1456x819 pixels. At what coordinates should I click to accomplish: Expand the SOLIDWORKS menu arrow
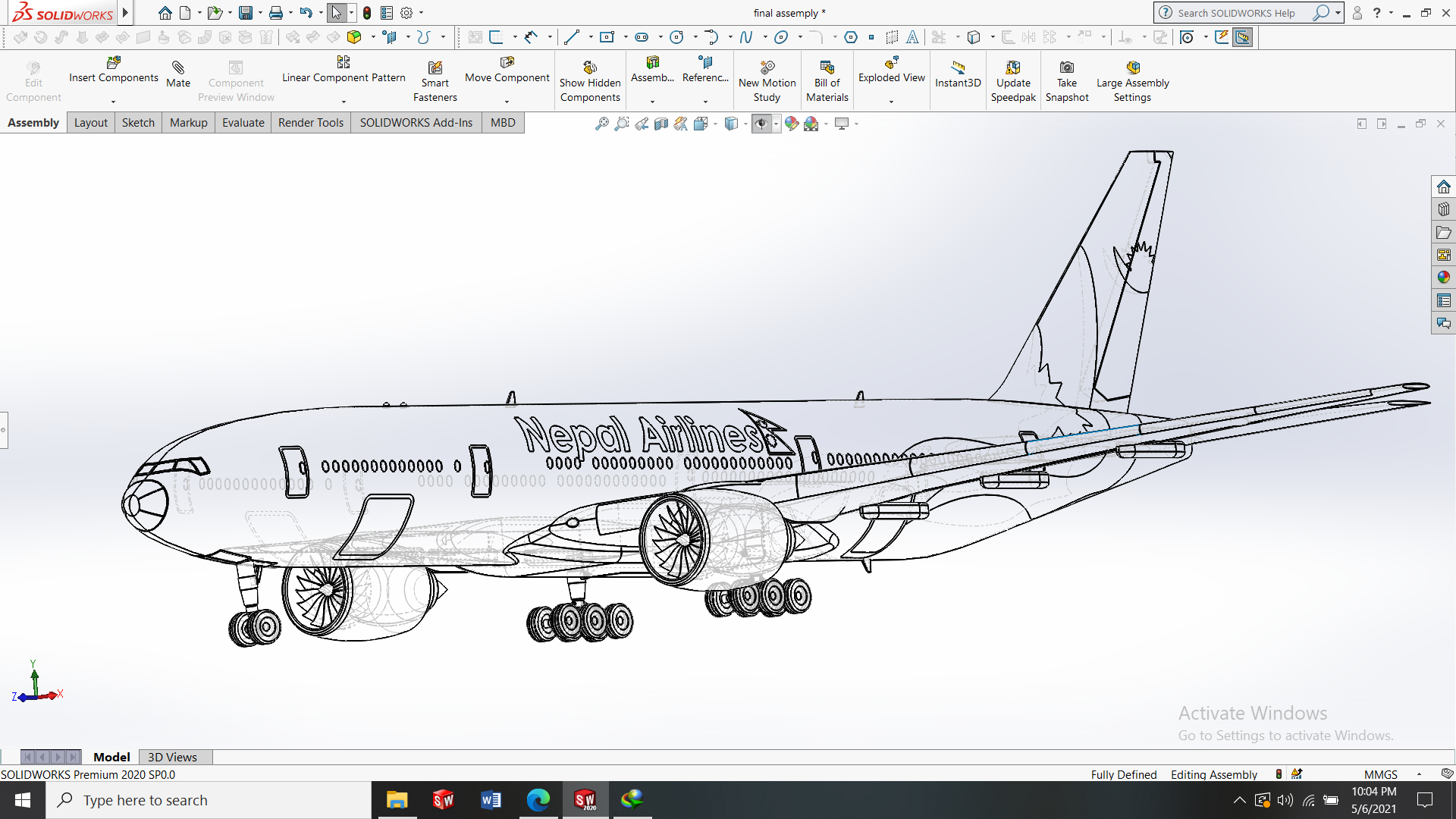[125, 13]
